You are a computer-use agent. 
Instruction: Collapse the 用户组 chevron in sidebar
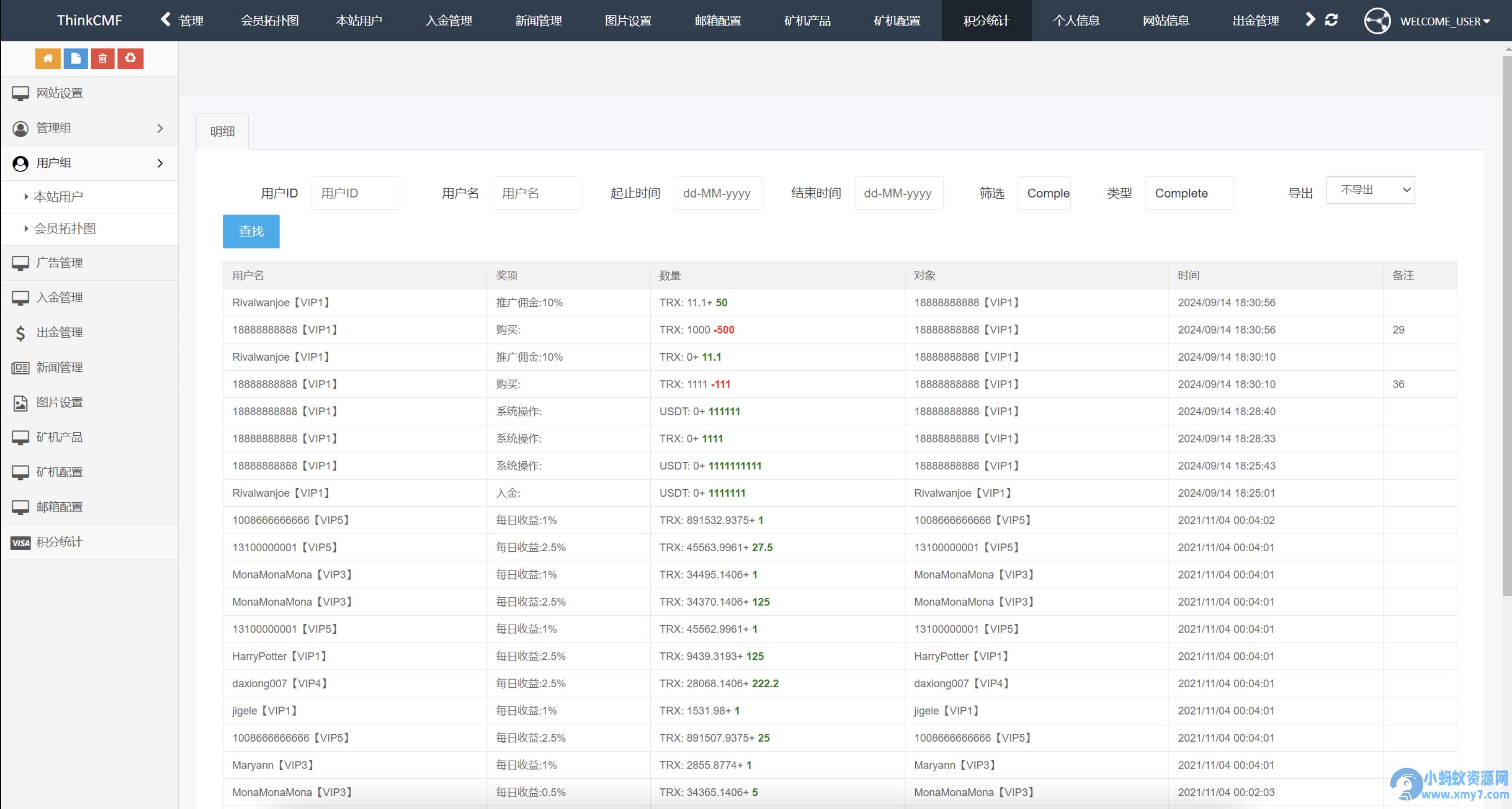(x=160, y=164)
